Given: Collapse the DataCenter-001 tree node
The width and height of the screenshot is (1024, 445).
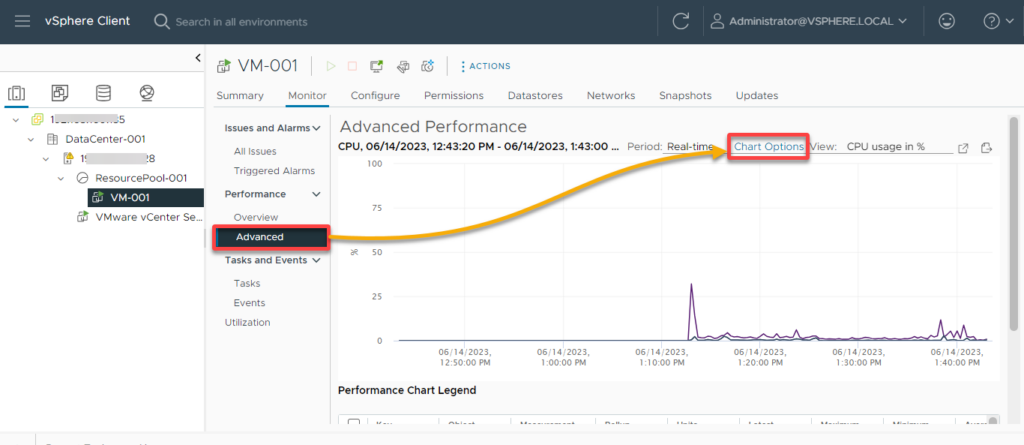Looking at the screenshot, I should pyautogui.click(x=32, y=139).
